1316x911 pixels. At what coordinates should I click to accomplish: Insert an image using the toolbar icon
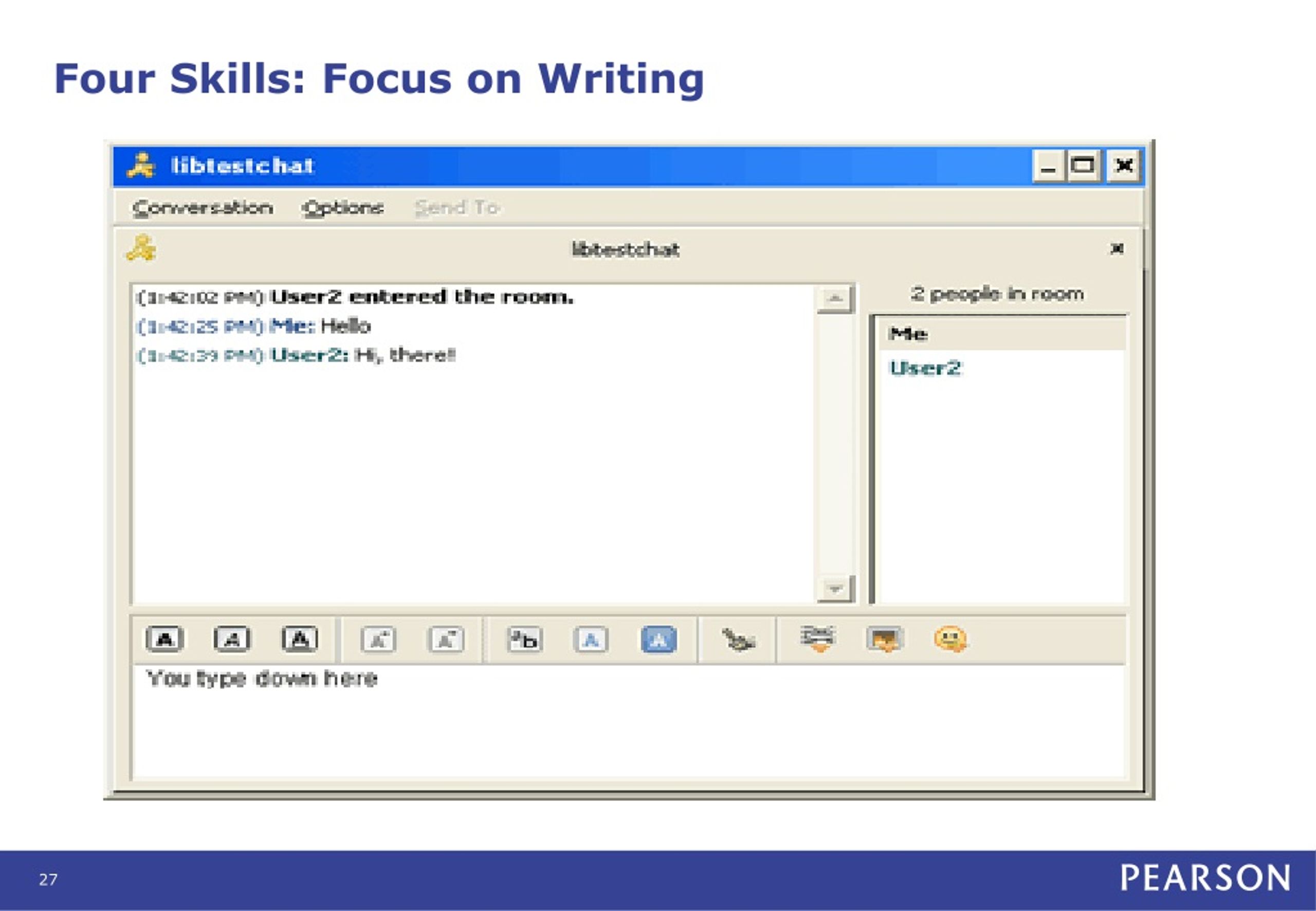tap(885, 640)
